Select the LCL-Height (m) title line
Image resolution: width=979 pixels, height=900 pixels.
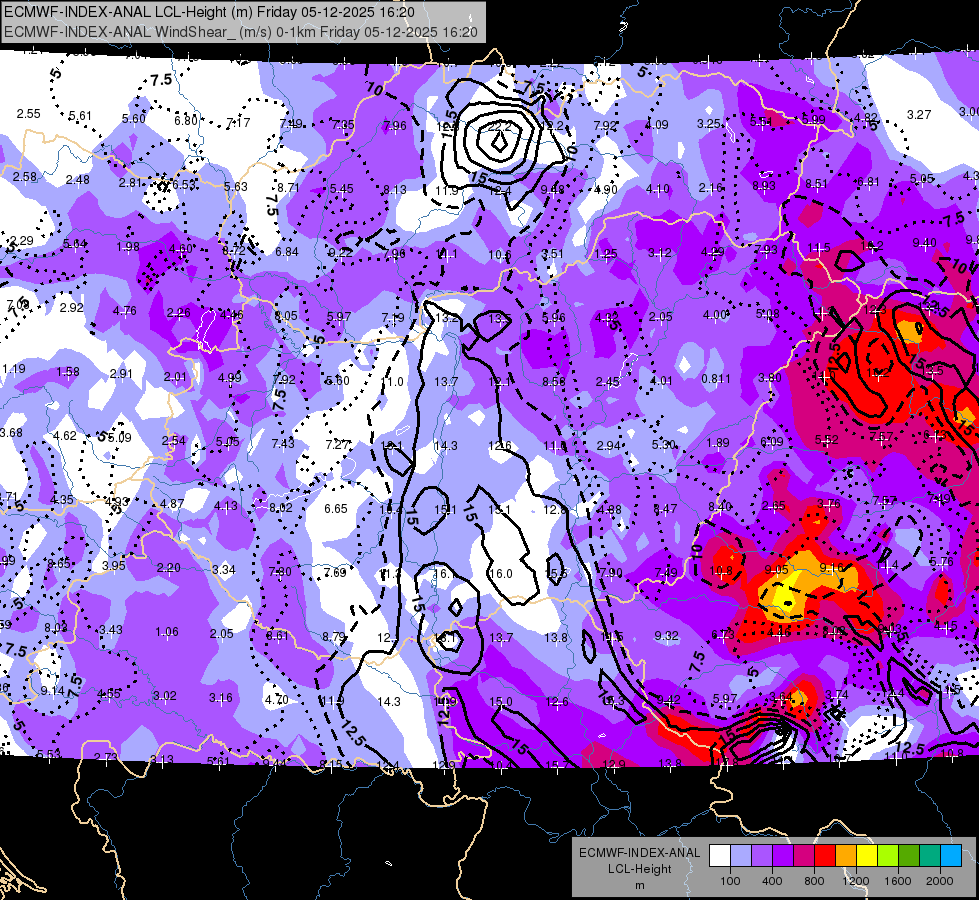pyautogui.click(x=209, y=12)
